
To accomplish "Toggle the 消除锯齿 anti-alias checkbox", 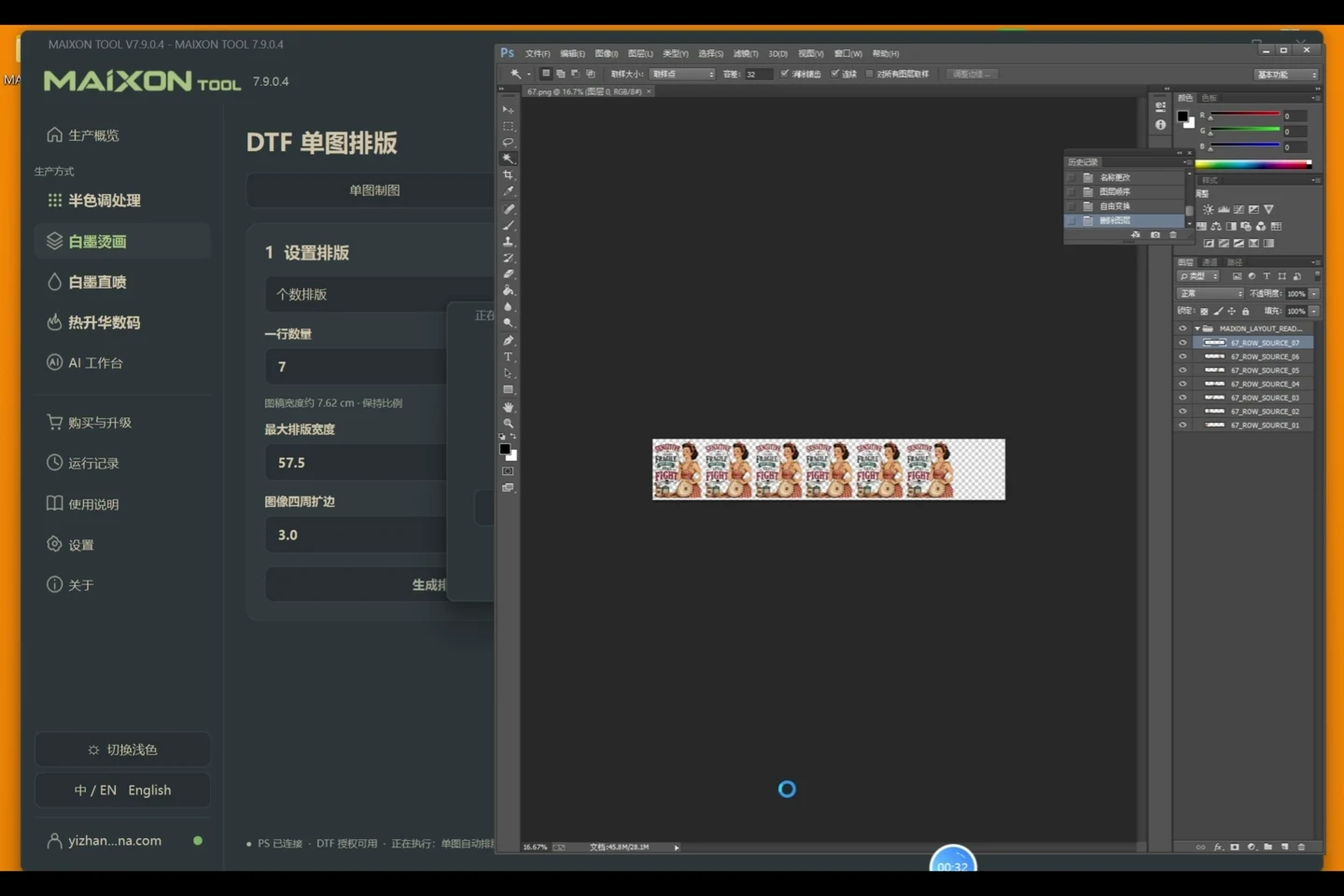I will [x=785, y=74].
